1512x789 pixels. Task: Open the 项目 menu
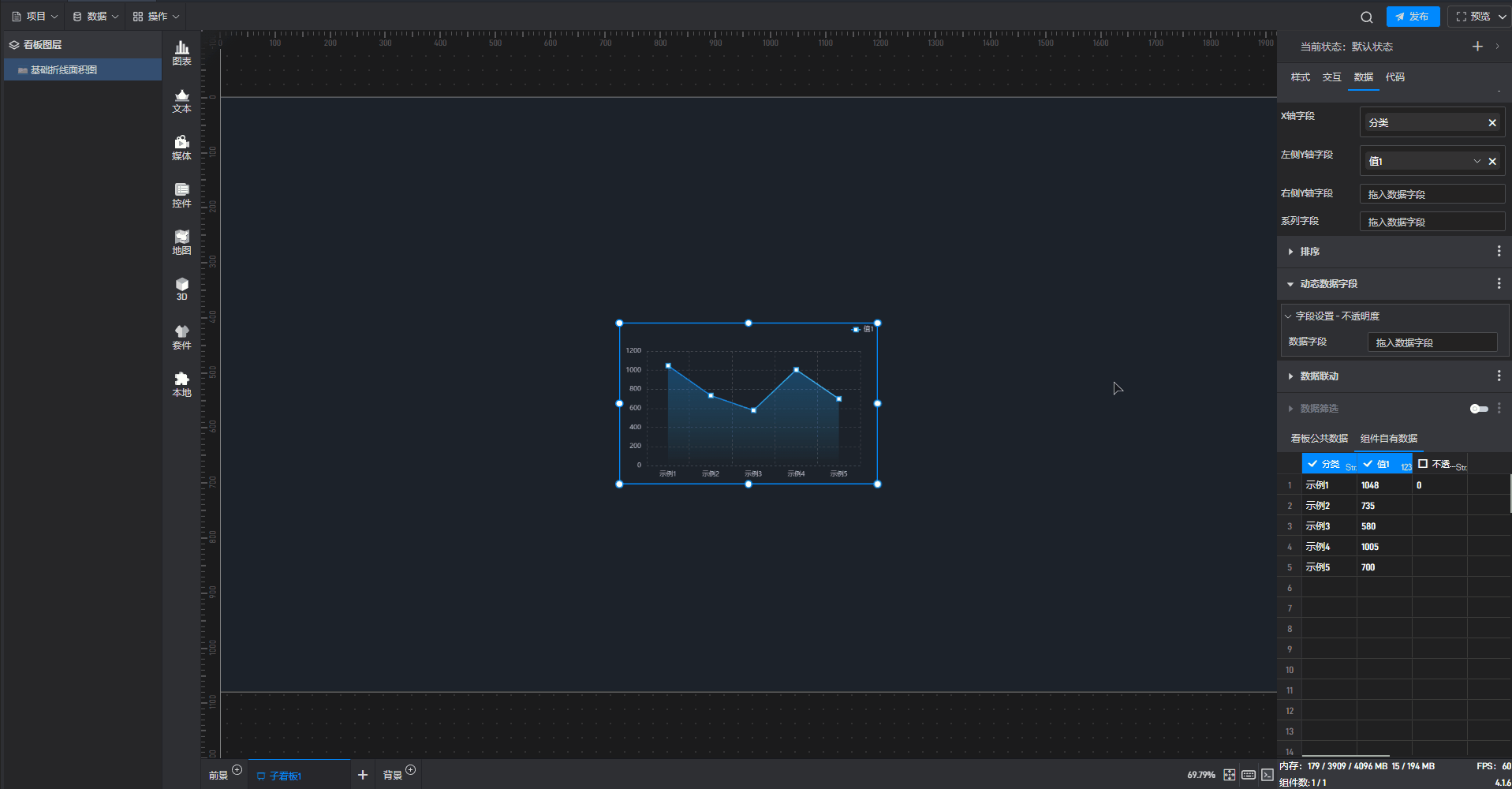35,17
